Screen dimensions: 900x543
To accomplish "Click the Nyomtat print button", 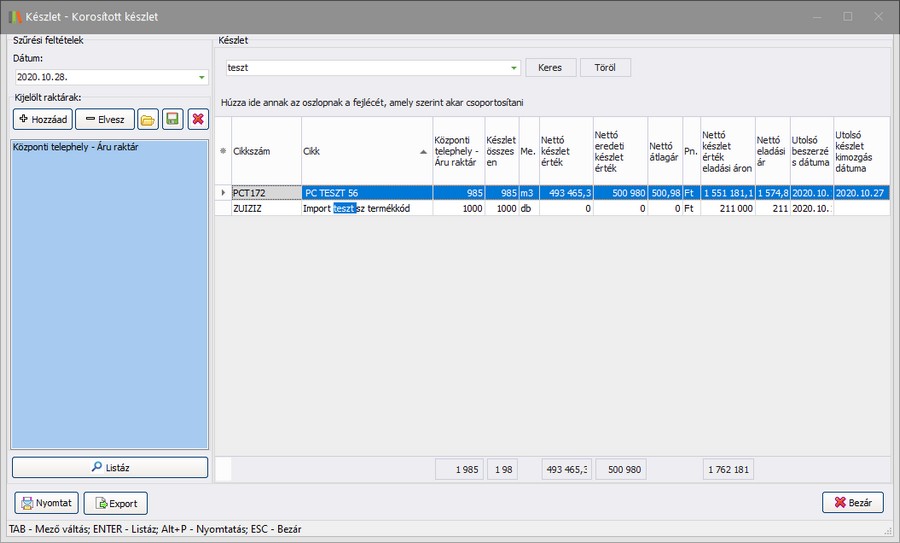I will [x=46, y=503].
